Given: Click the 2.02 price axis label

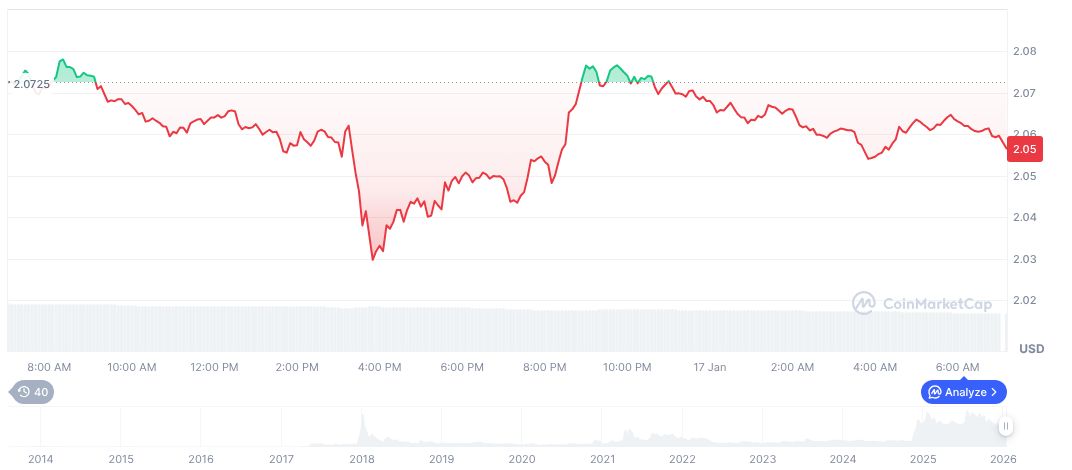Looking at the screenshot, I should pyautogui.click(x=1024, y=300).
